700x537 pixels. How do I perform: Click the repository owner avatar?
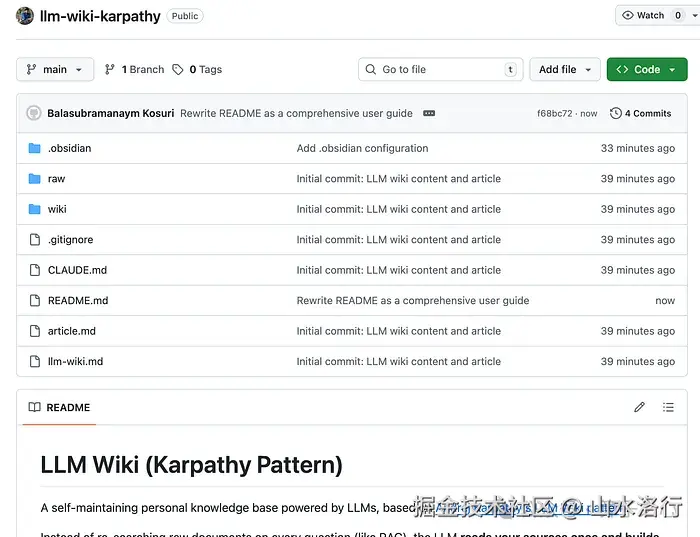25,16
